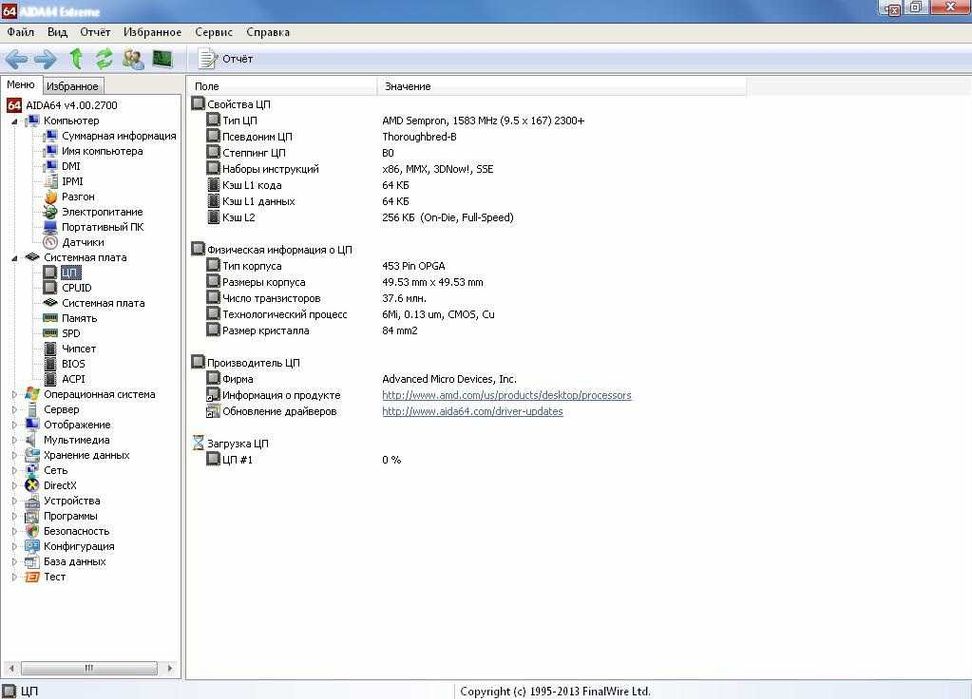The width and height of the screenshot is (972, 699).
Task: Expand the Сервер branch
Action: point(14,410)
